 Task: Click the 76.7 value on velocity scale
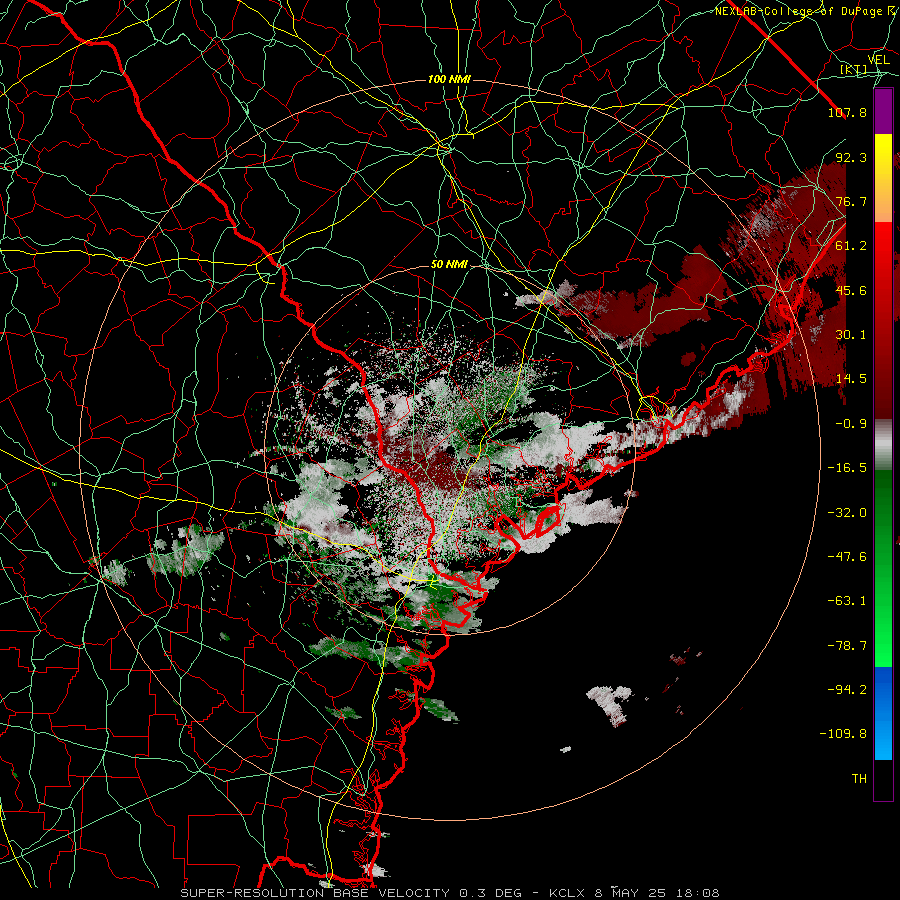[851, 201]
